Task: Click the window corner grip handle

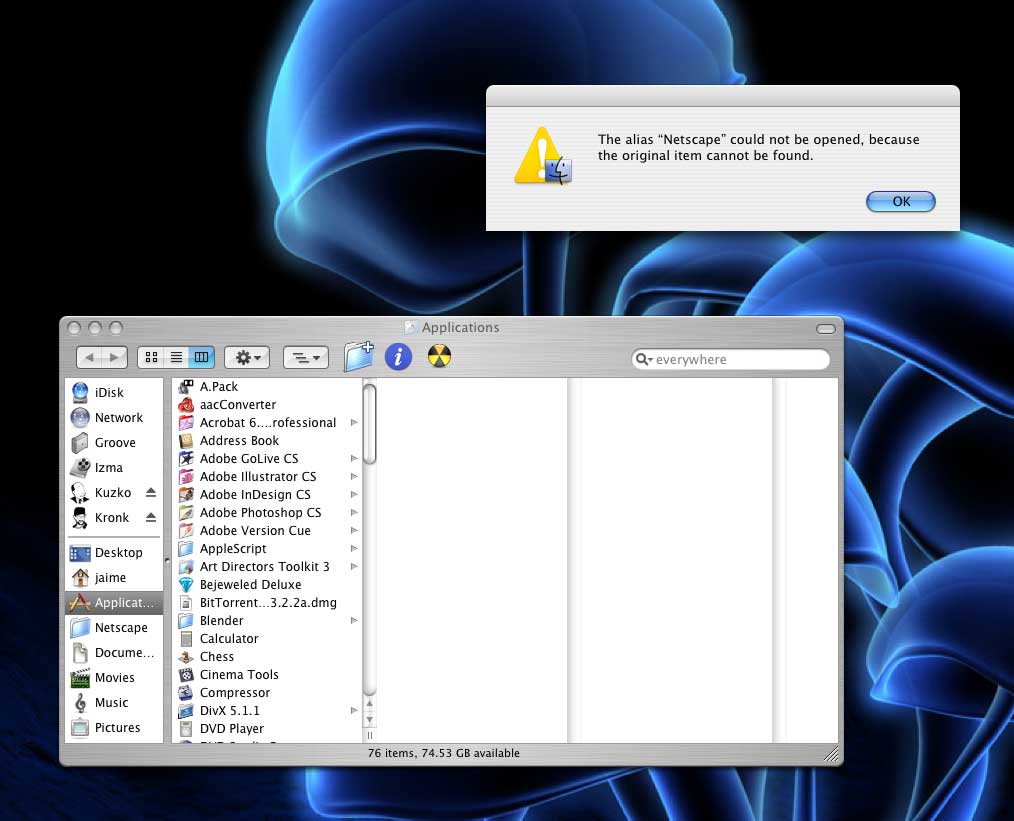Action: 832,754
